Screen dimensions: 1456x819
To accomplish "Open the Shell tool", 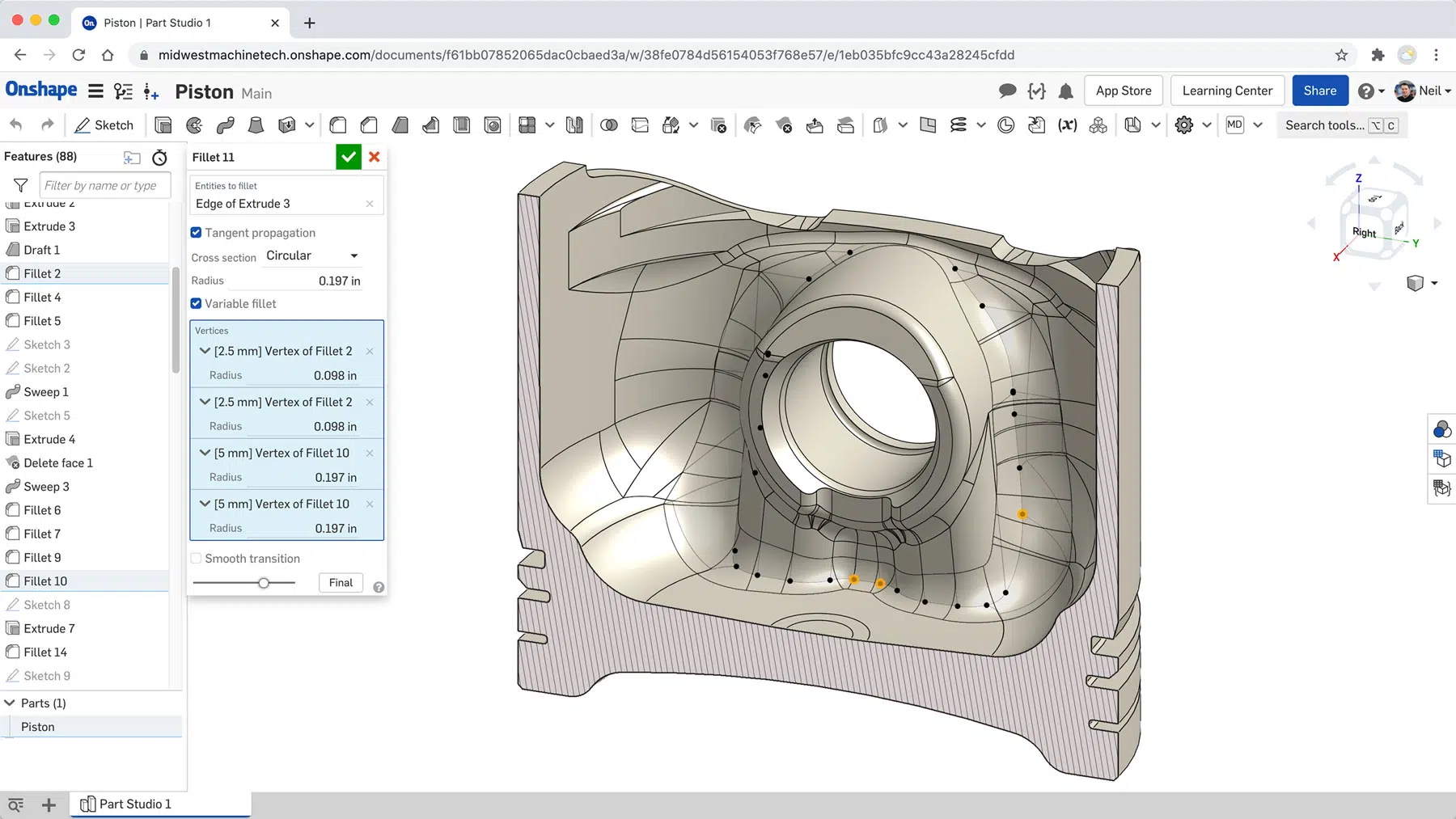I will tap(462, 125).
